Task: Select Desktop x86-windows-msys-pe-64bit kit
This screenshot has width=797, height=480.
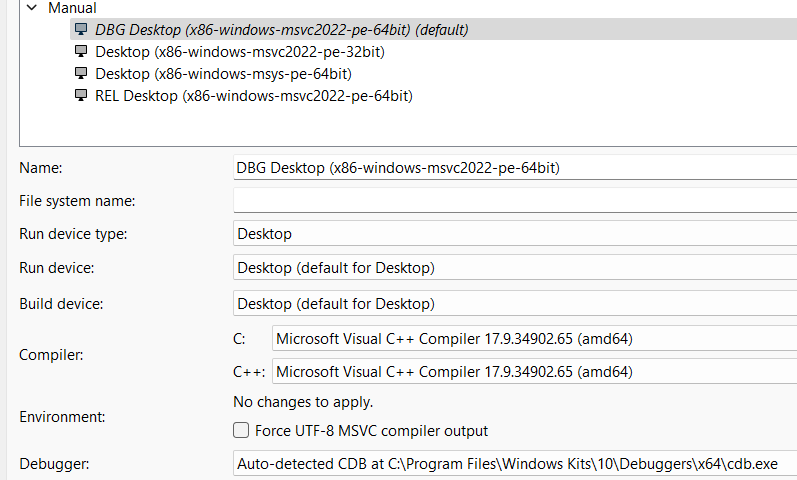Action: coord(223,74)
